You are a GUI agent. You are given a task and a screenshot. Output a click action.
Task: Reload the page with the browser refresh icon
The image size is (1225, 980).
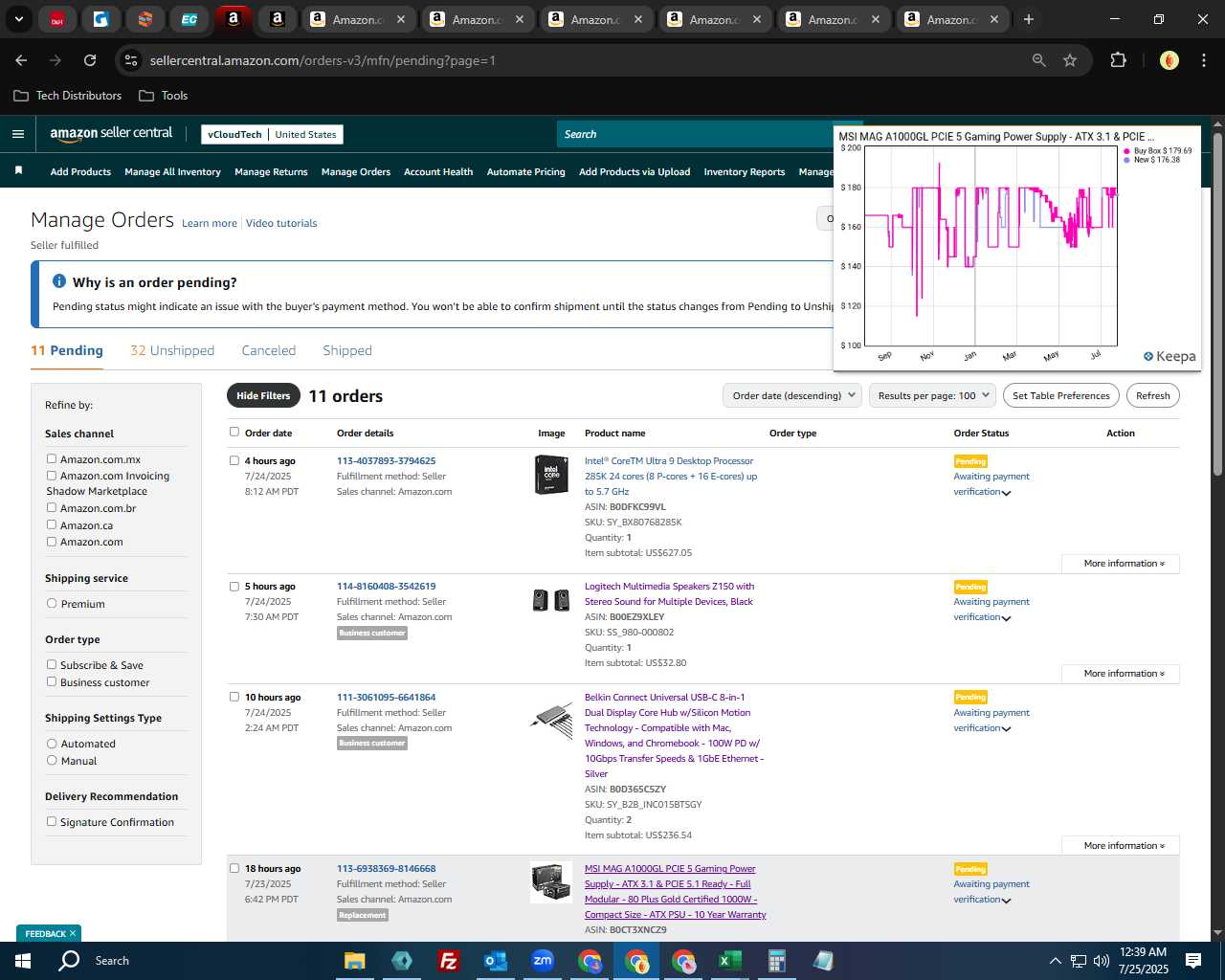click(90, 60)
